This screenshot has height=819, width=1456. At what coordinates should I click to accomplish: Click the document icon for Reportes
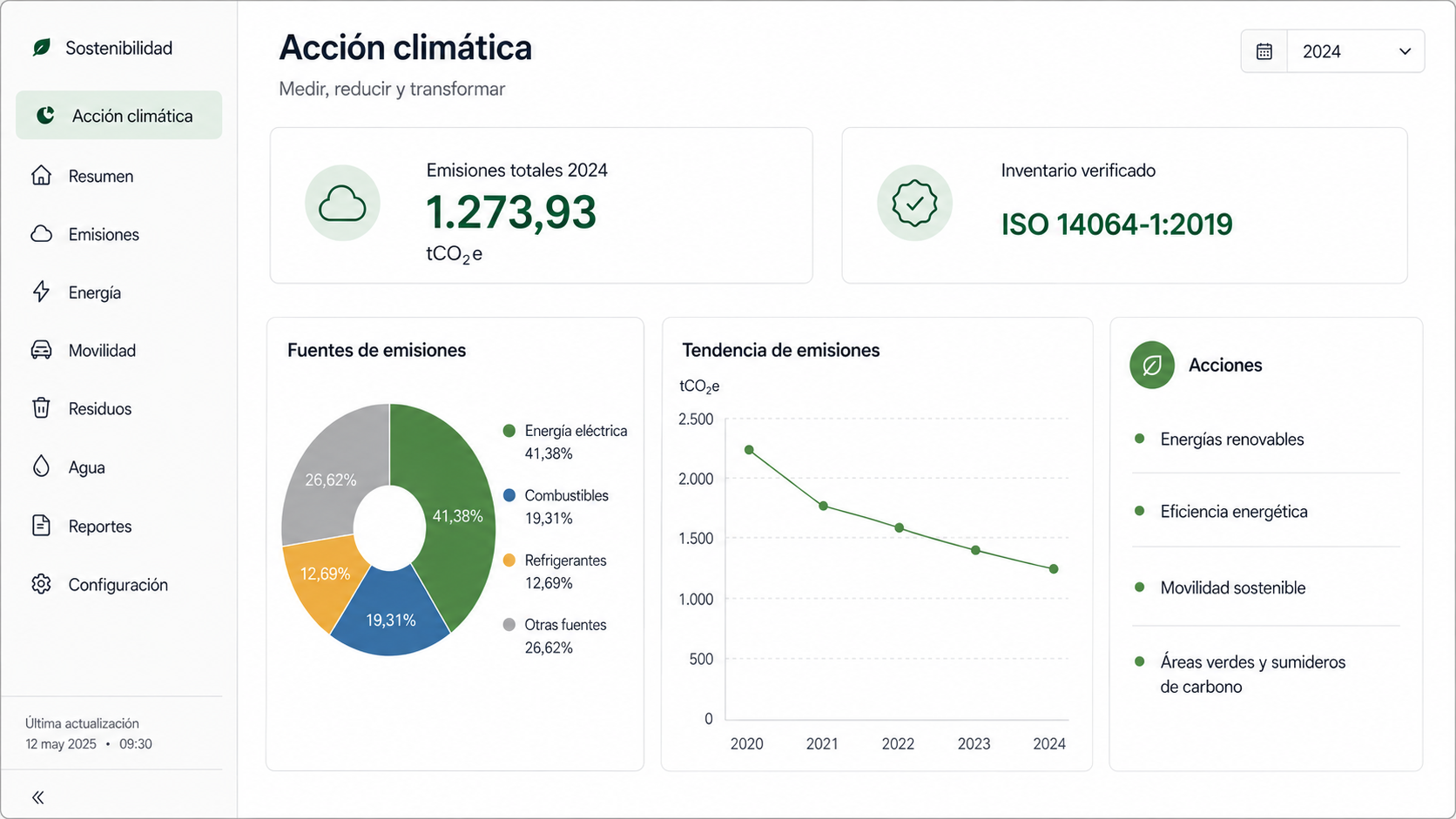[41, 526]
